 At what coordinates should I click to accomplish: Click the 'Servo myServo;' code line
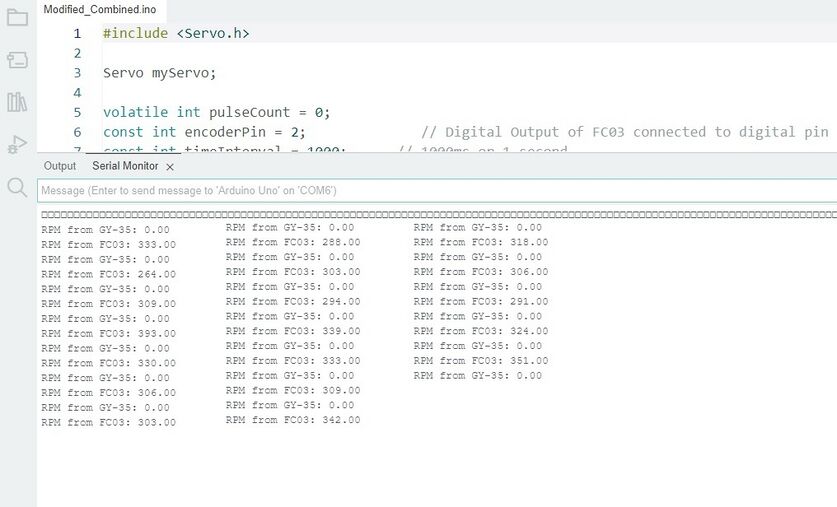(159, 73)
